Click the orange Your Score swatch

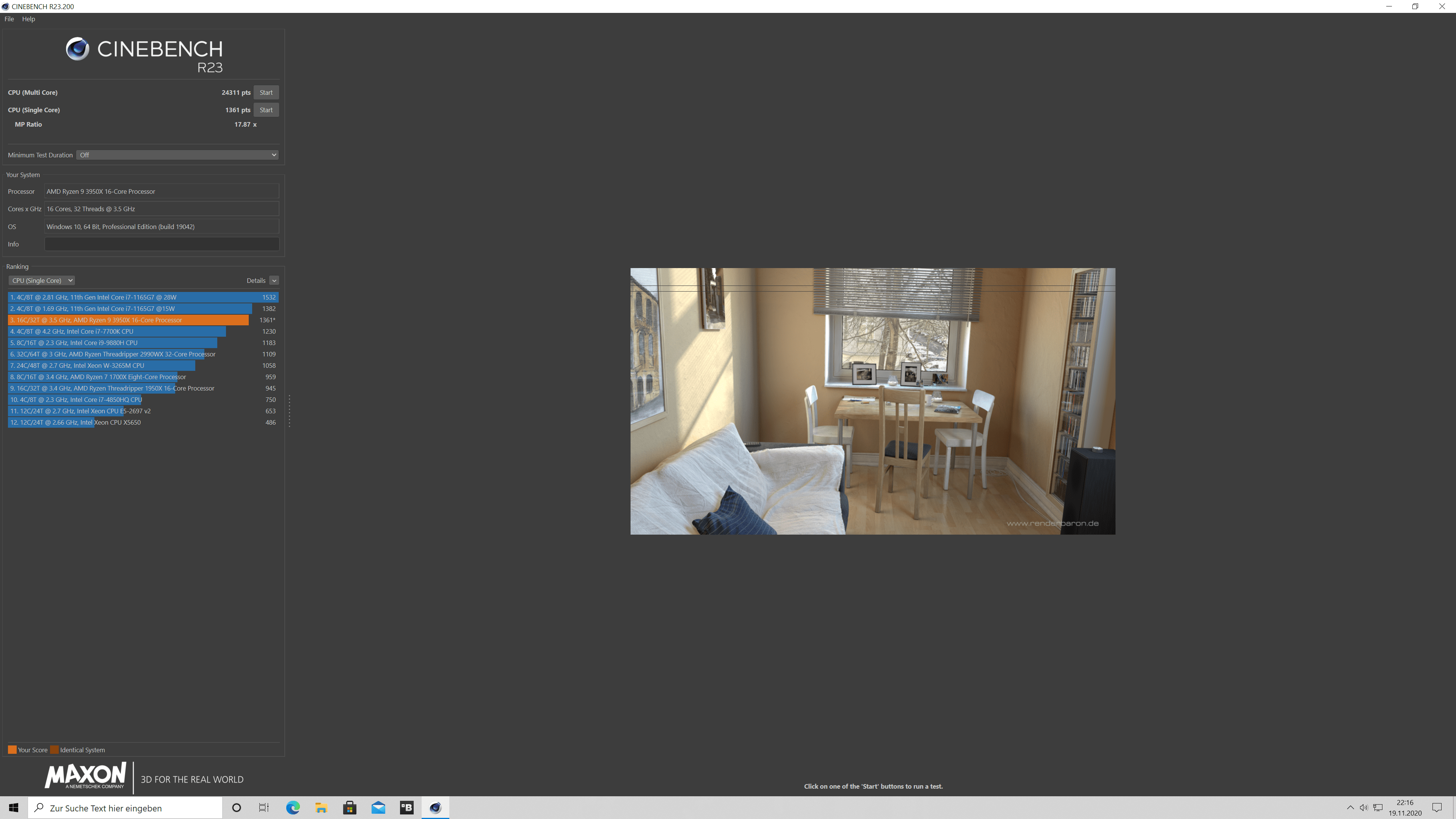point(12,750)
